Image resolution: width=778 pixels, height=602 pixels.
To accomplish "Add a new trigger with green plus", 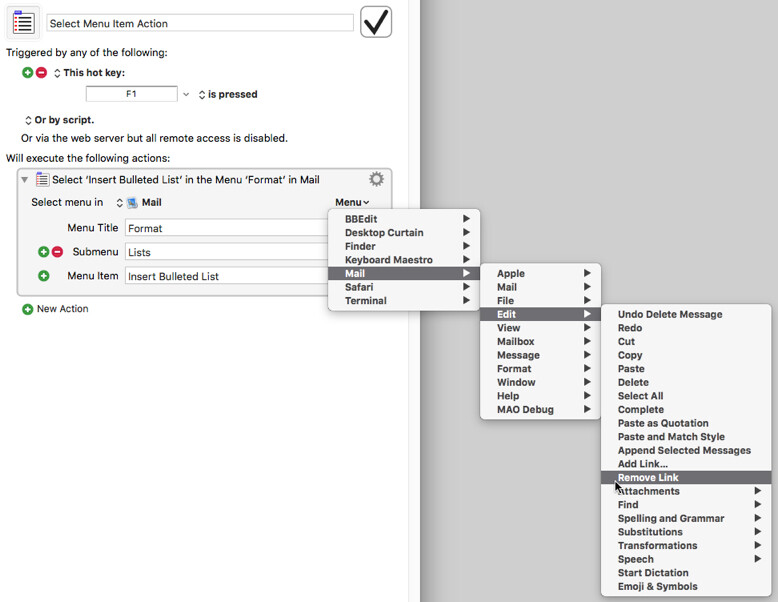I will click(x=27, y=73).
